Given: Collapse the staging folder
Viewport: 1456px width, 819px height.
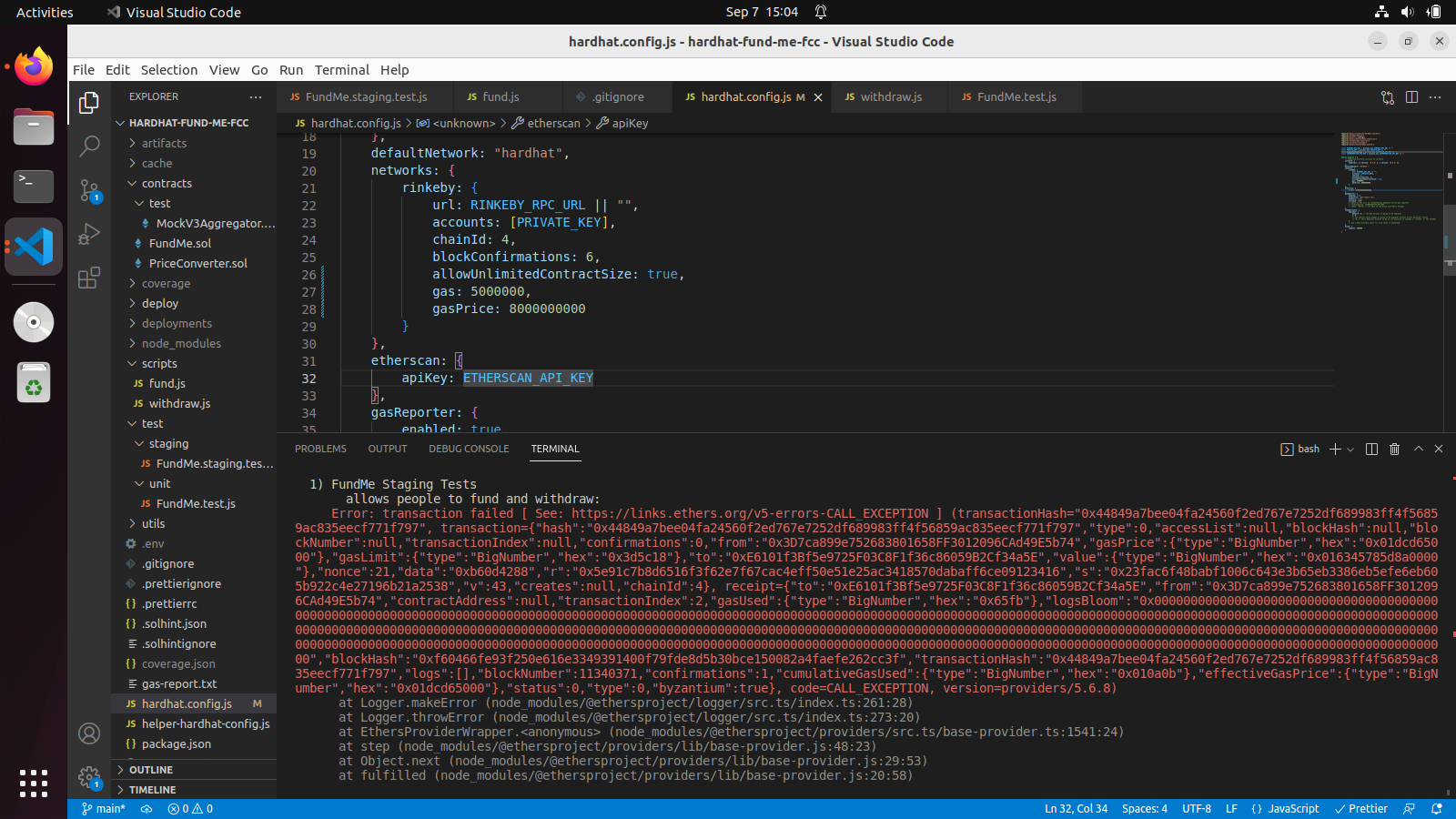Looking at the screenshot, I should [194, 443].
